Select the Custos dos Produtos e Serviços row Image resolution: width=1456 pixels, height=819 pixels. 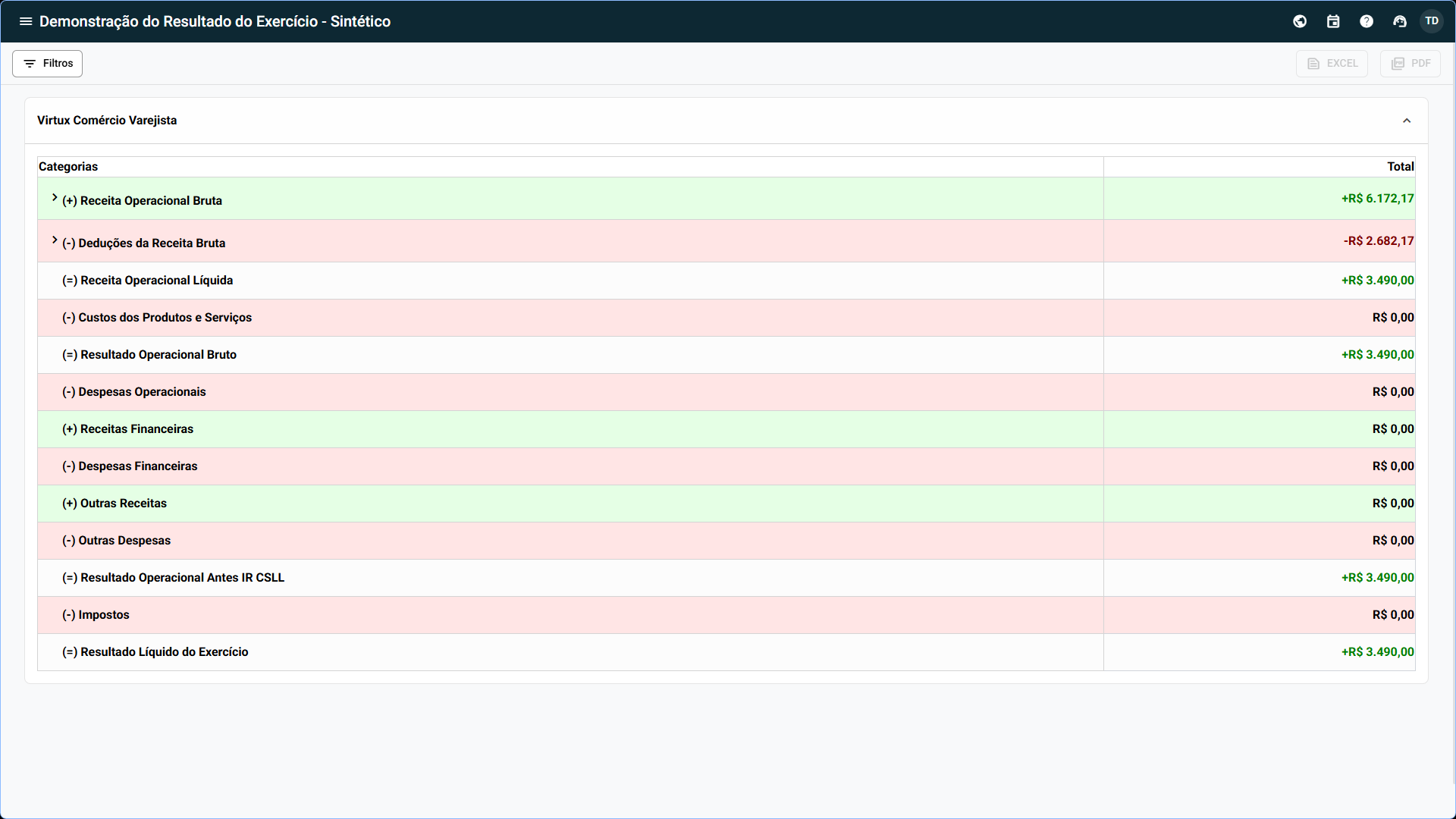tap(157, 318)
